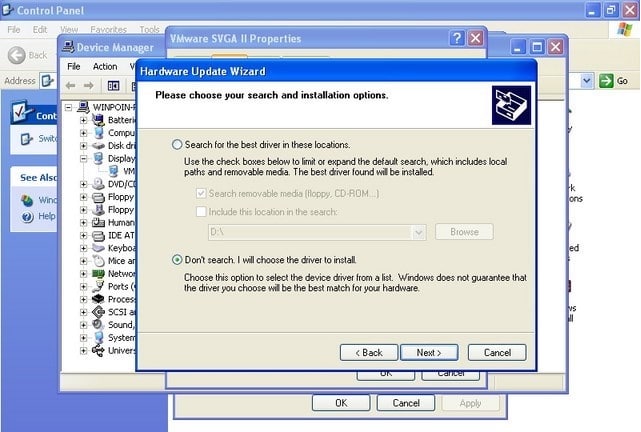Click the Sound speaker icon
641x432 pixels.
tap(98, 325)
